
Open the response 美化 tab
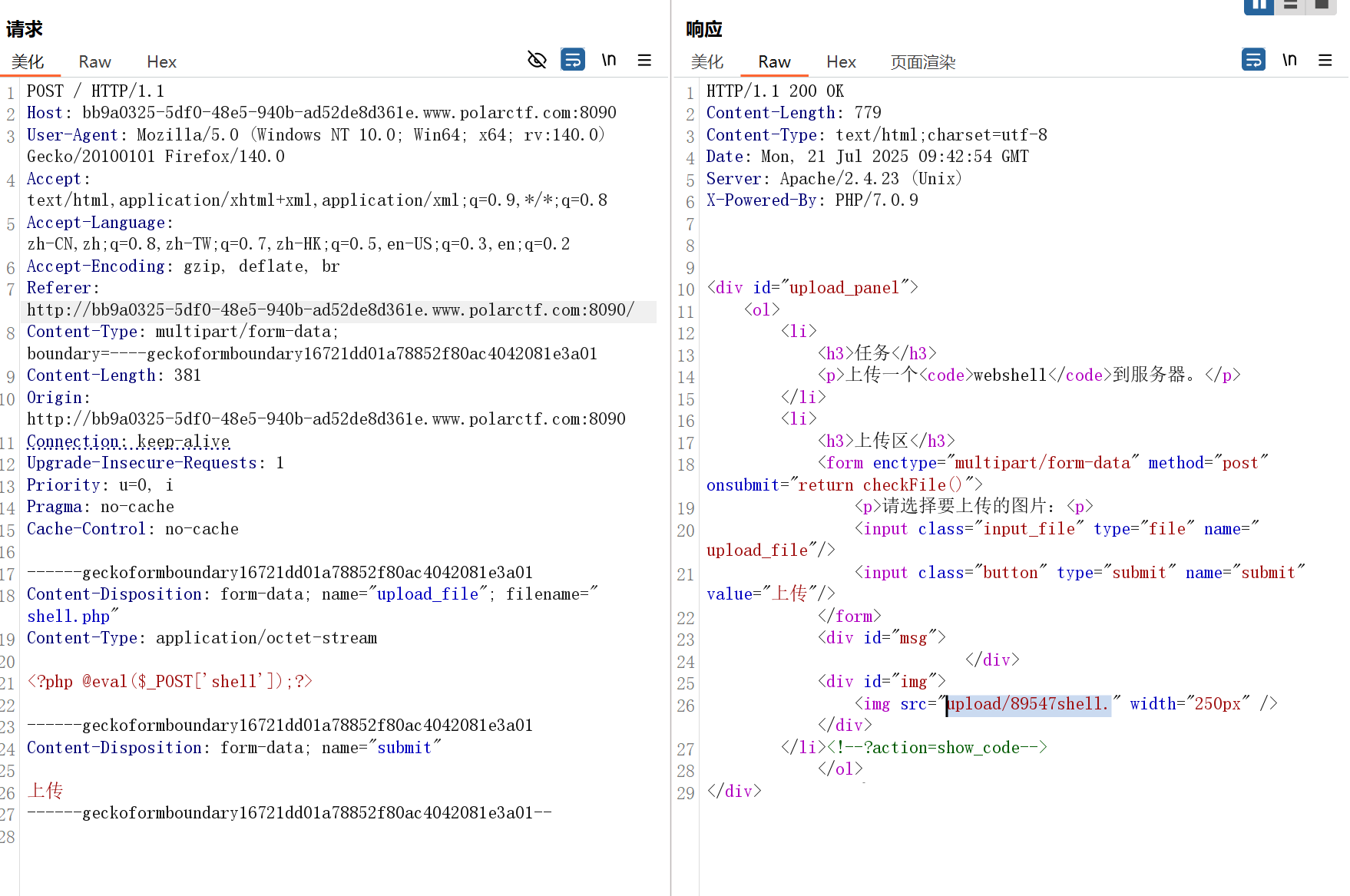click(x=707, y=61)
